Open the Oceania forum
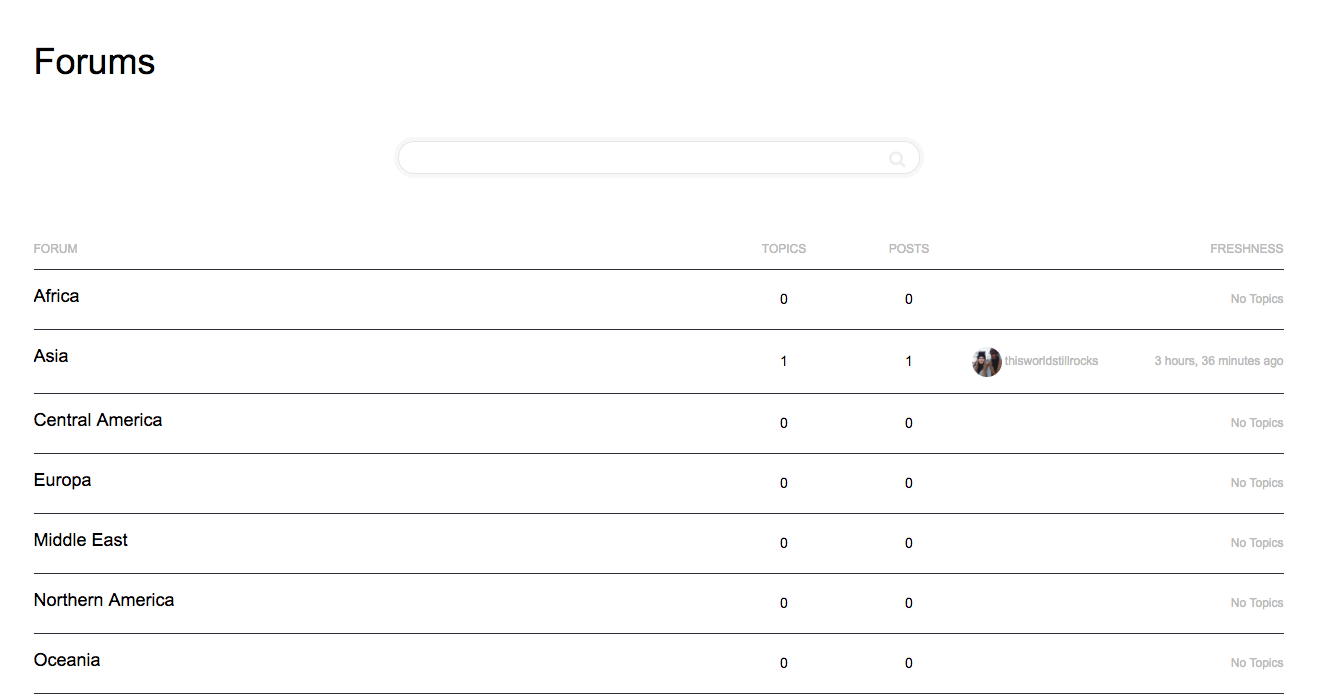 click(67, 660)
